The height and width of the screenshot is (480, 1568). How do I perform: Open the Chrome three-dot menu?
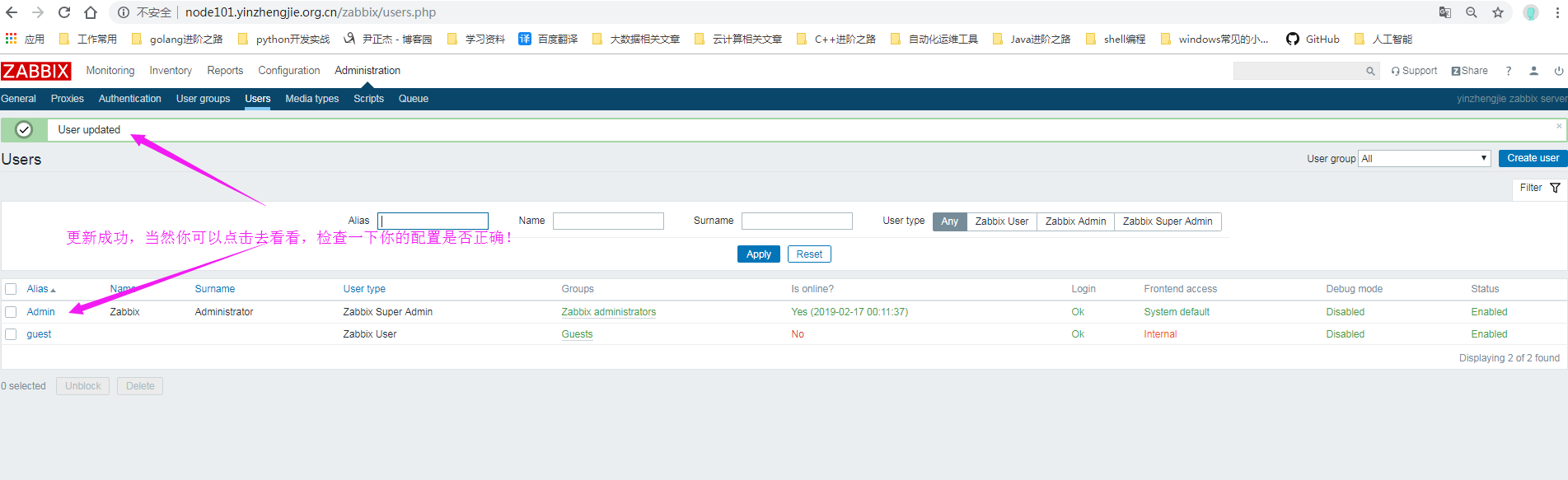pos(1557,12)
